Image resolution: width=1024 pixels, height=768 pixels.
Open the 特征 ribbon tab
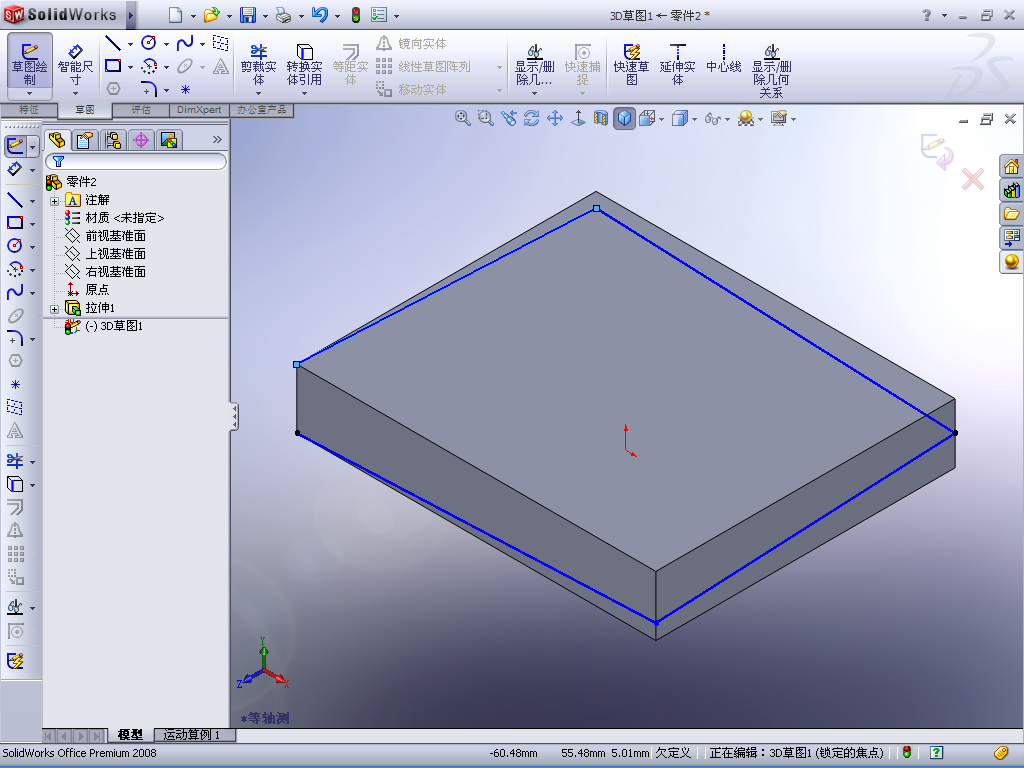29,110
